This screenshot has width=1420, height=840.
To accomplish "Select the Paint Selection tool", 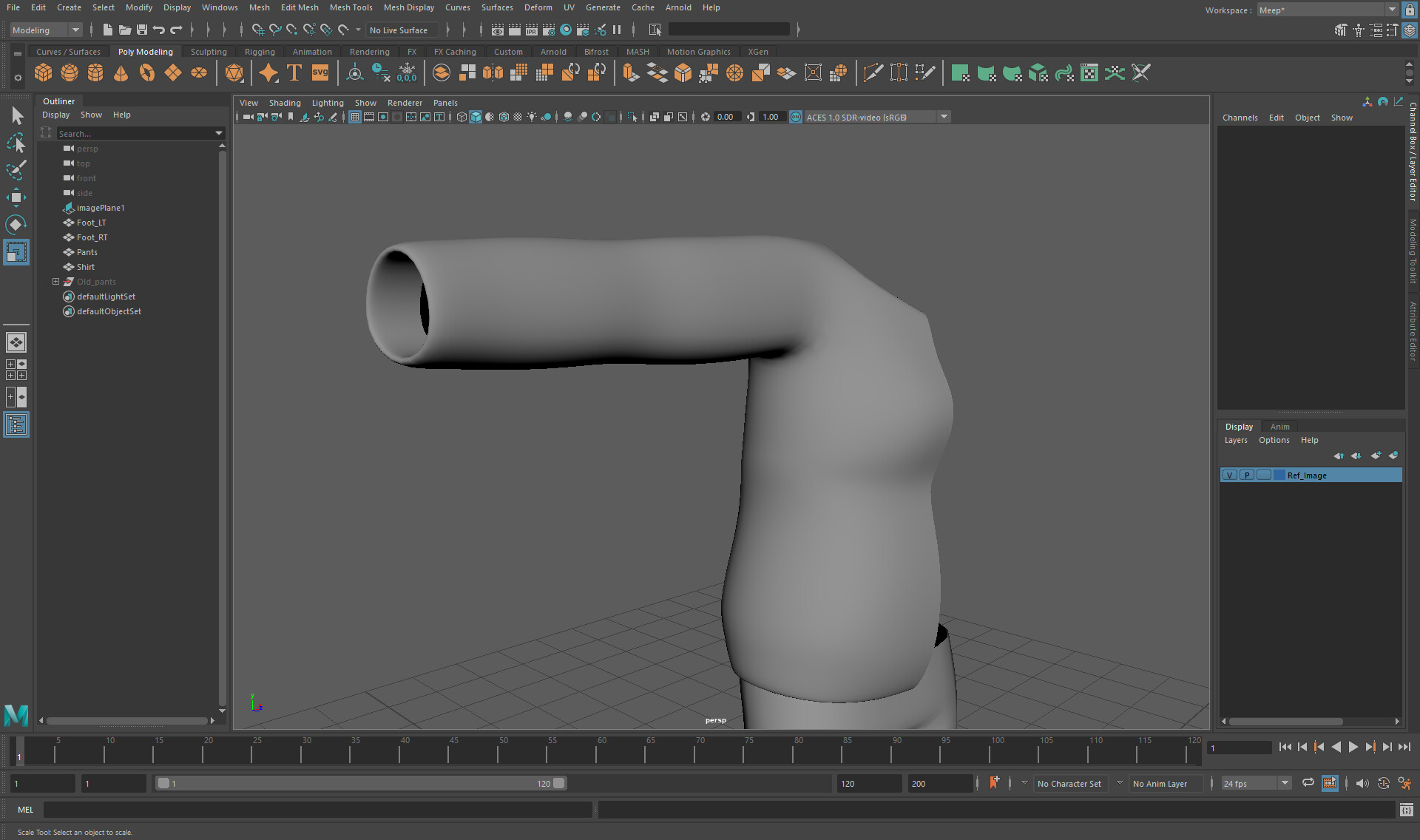I will coord(16,170).
